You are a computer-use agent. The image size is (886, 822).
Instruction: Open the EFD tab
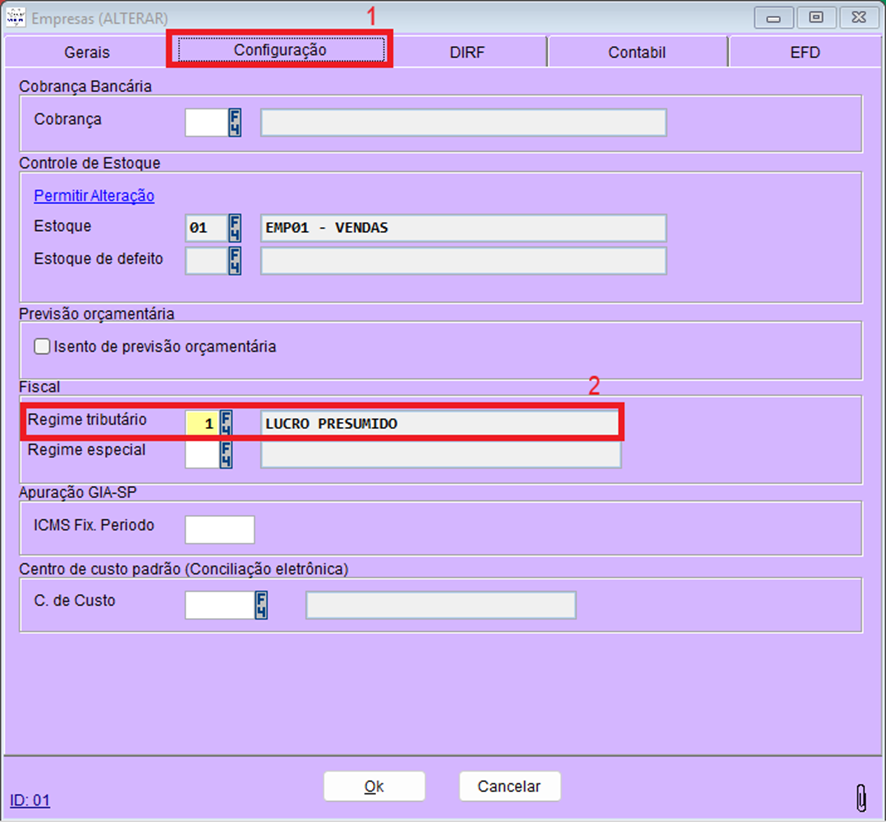[x=805, y=52]
